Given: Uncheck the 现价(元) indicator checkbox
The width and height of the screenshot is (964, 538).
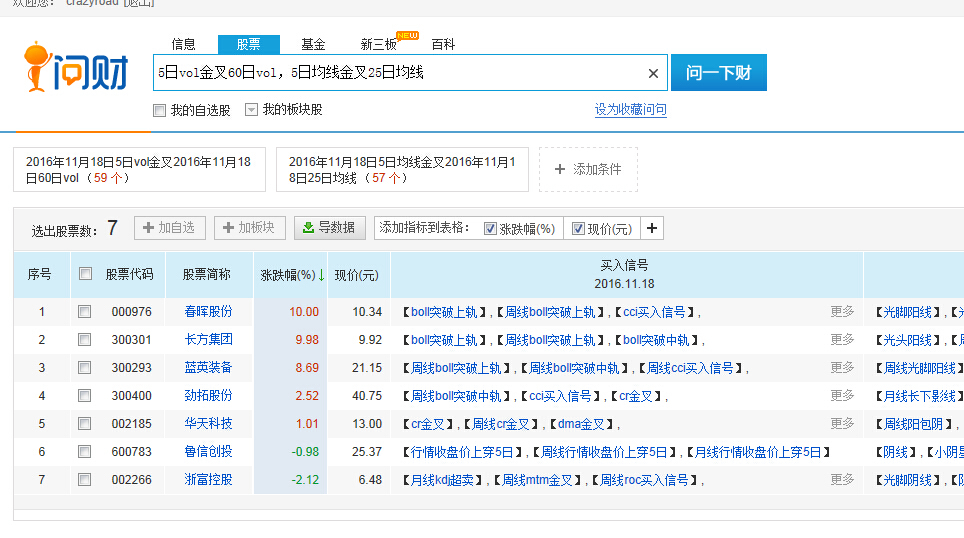Looking at the screenshot, I should [x=578, y=229].
